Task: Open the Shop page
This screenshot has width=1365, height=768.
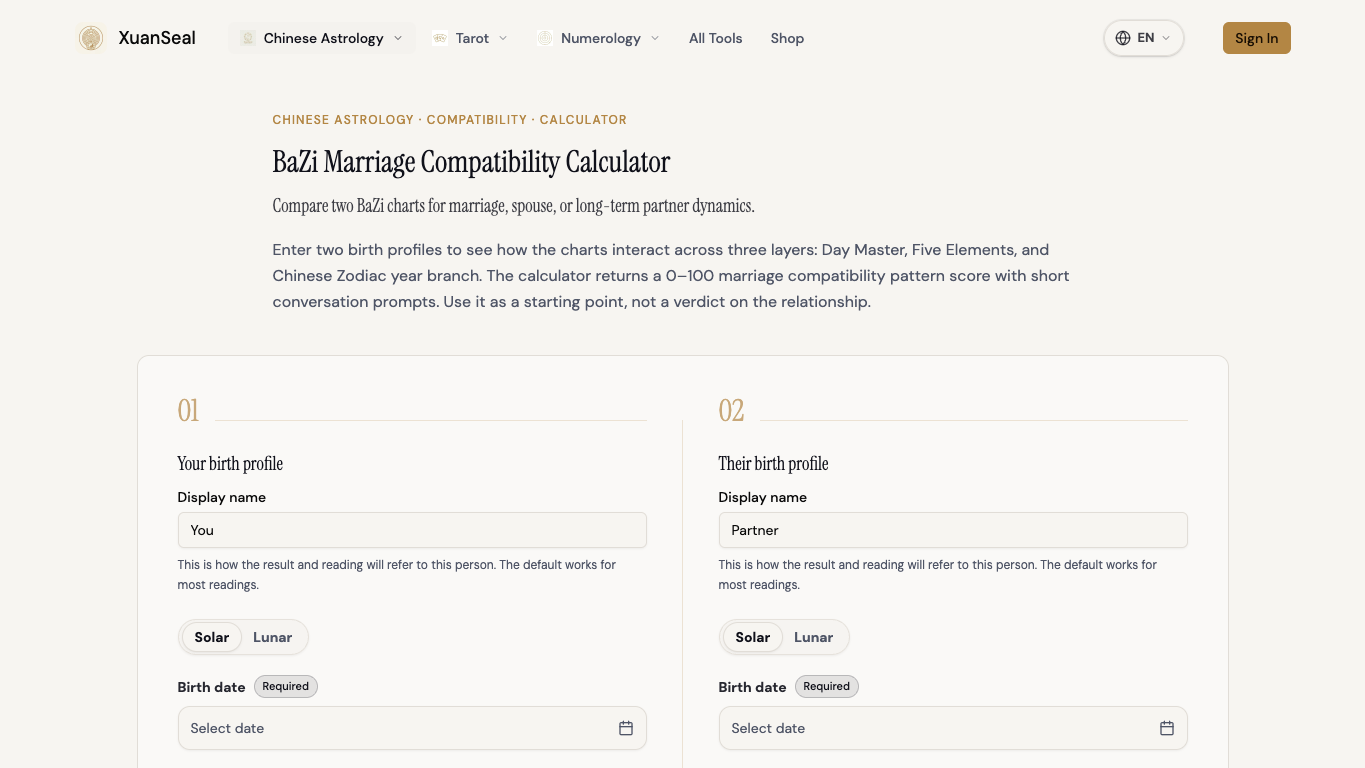Action: tap(787, 38)
